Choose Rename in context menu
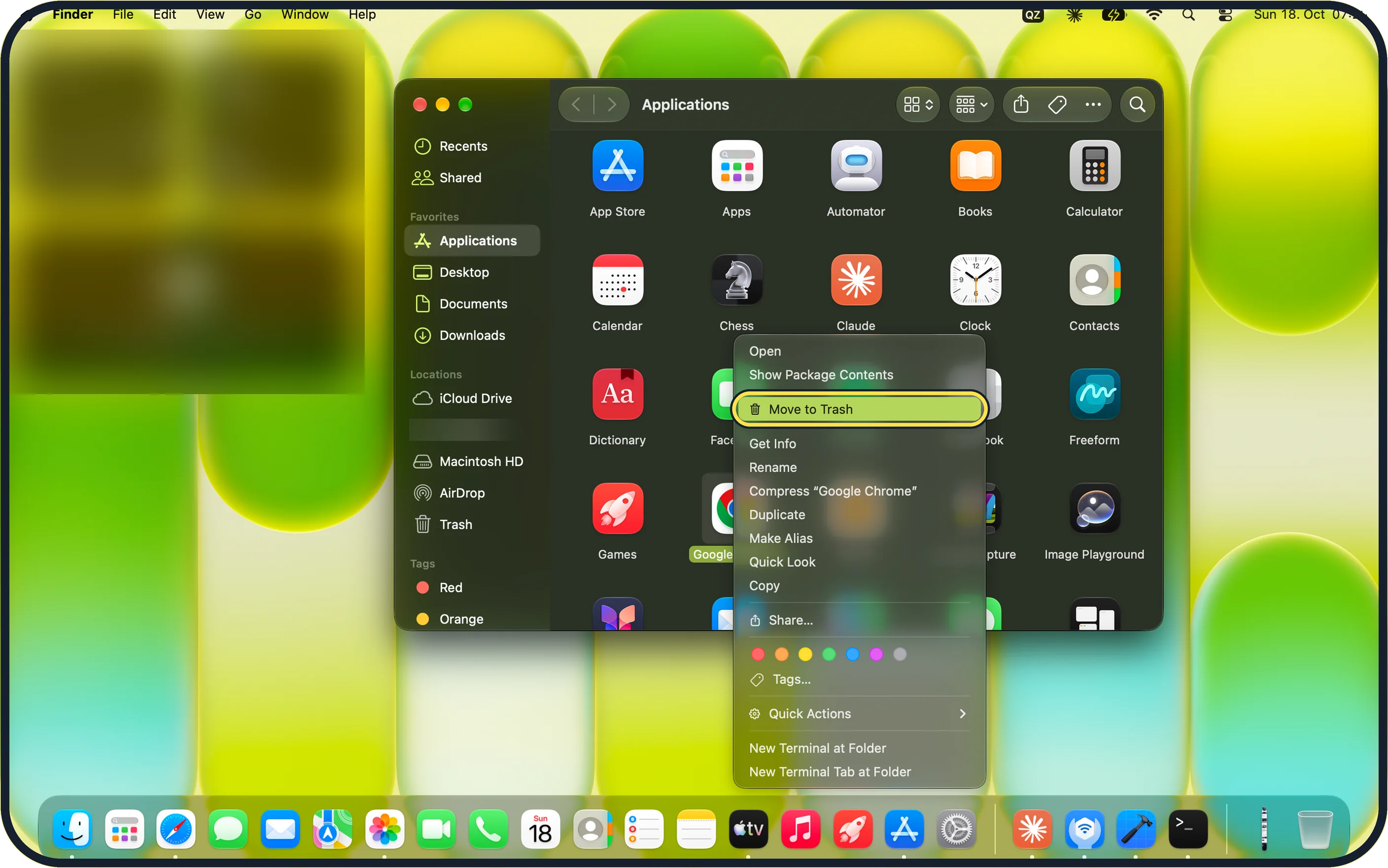 859,467
